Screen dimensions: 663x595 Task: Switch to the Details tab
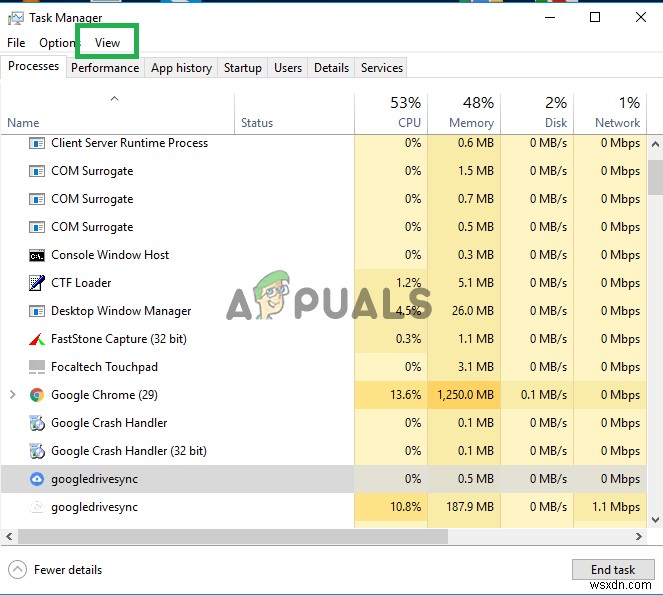pos(332,68)
